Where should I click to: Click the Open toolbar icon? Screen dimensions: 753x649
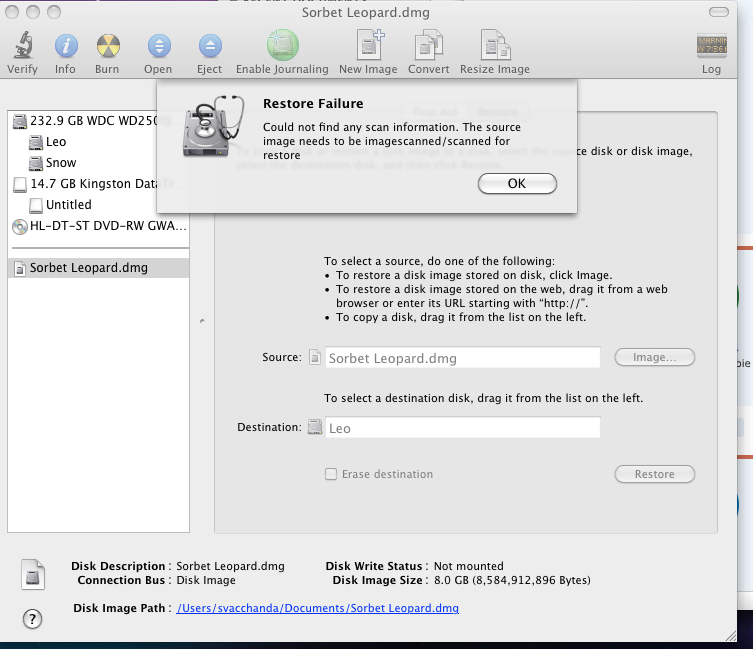click(158, 46)
